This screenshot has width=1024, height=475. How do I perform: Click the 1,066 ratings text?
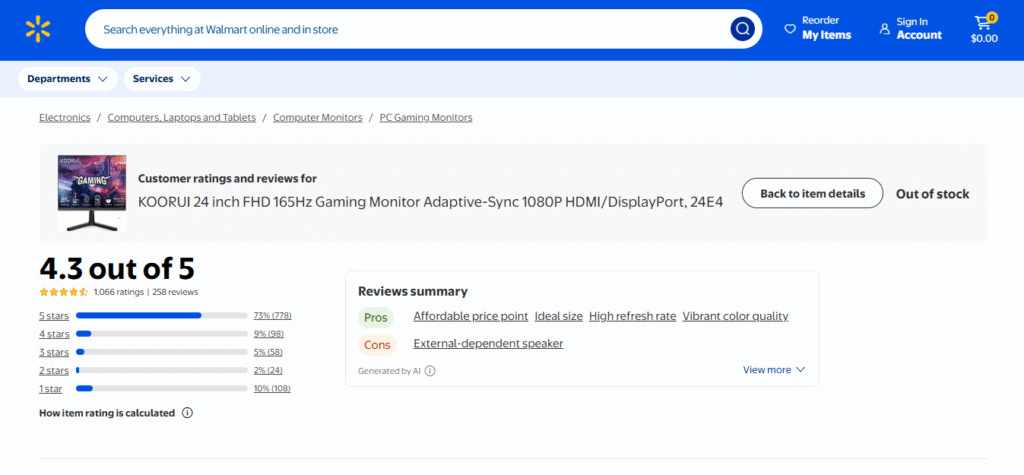click(119, 292)
